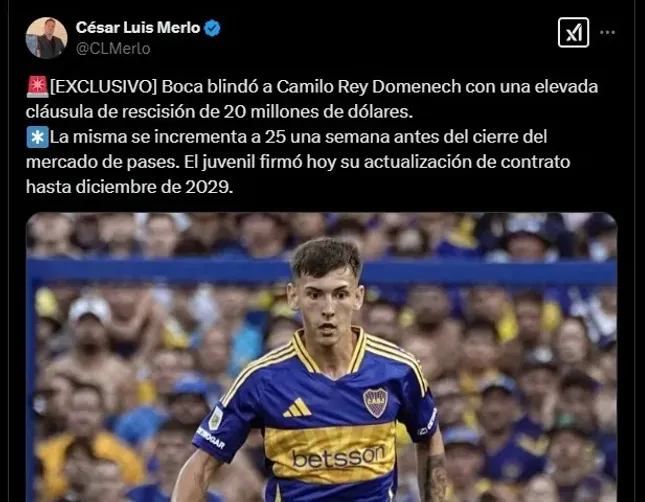
Task: Click the league patch on the sleeve
Action: tap(216, 418)
